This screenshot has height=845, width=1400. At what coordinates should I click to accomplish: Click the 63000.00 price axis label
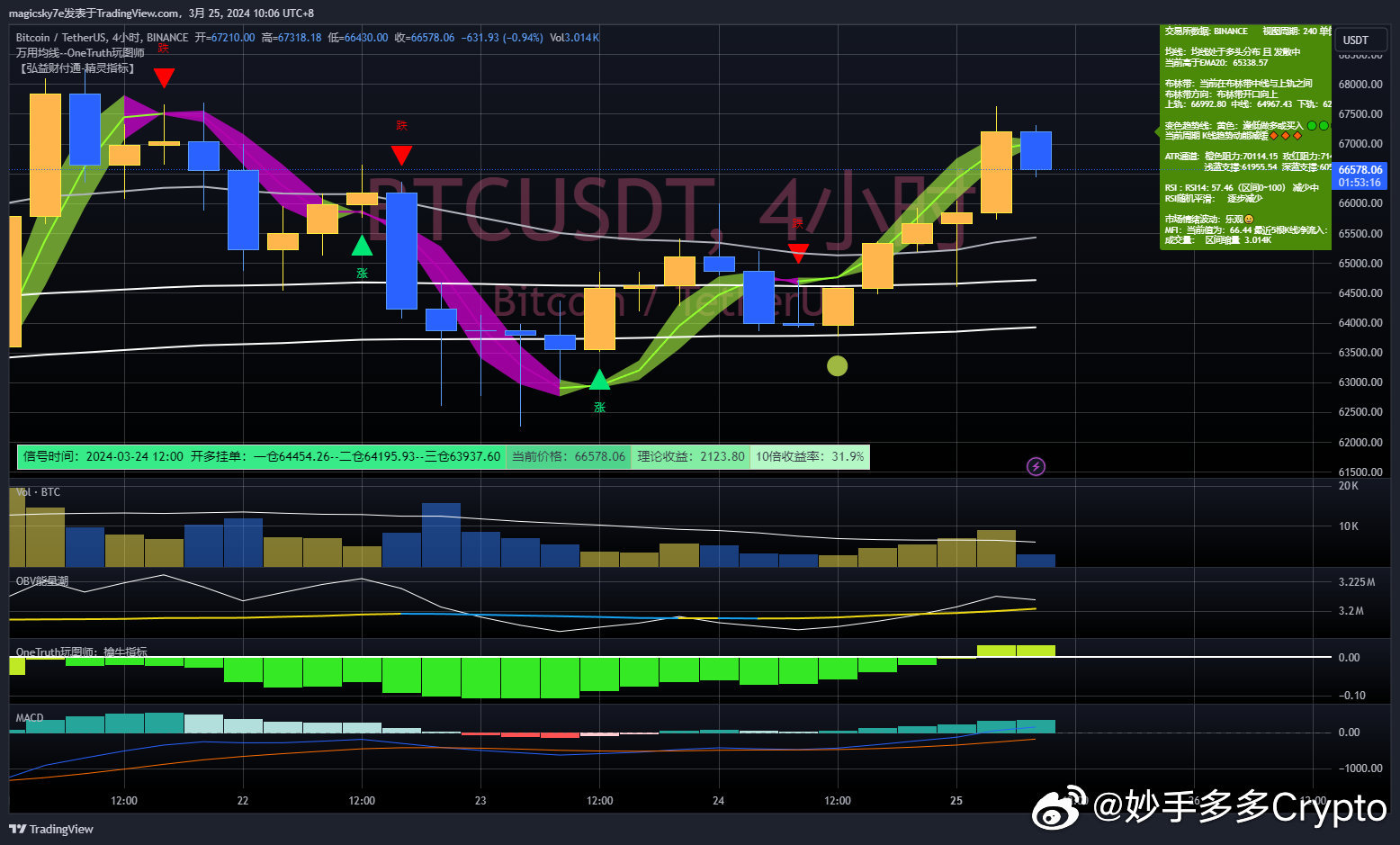pos(1360,382)
